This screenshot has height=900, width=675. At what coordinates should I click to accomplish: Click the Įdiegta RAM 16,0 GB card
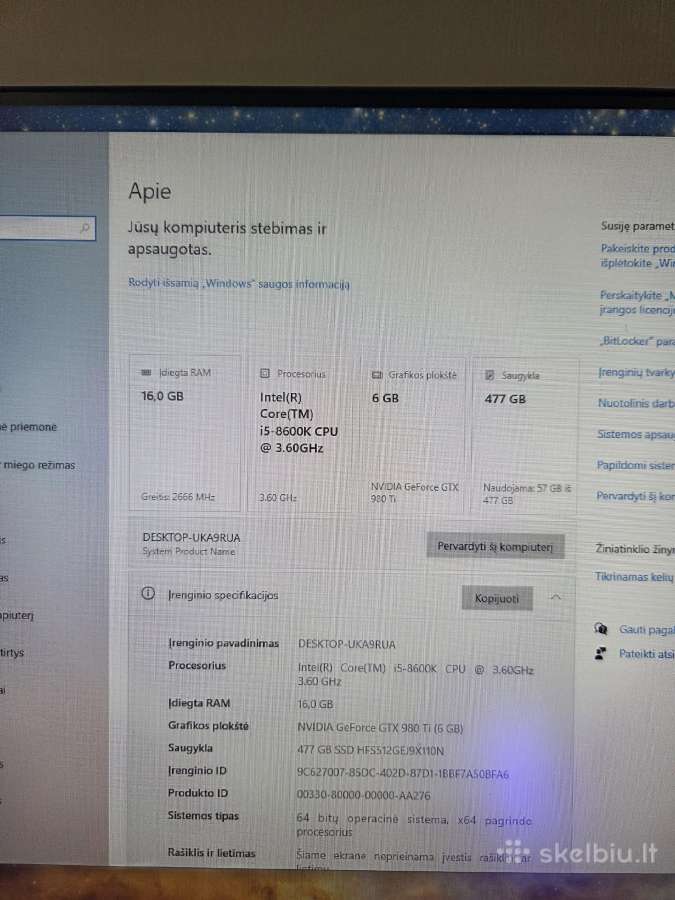[x=185, y=433]
